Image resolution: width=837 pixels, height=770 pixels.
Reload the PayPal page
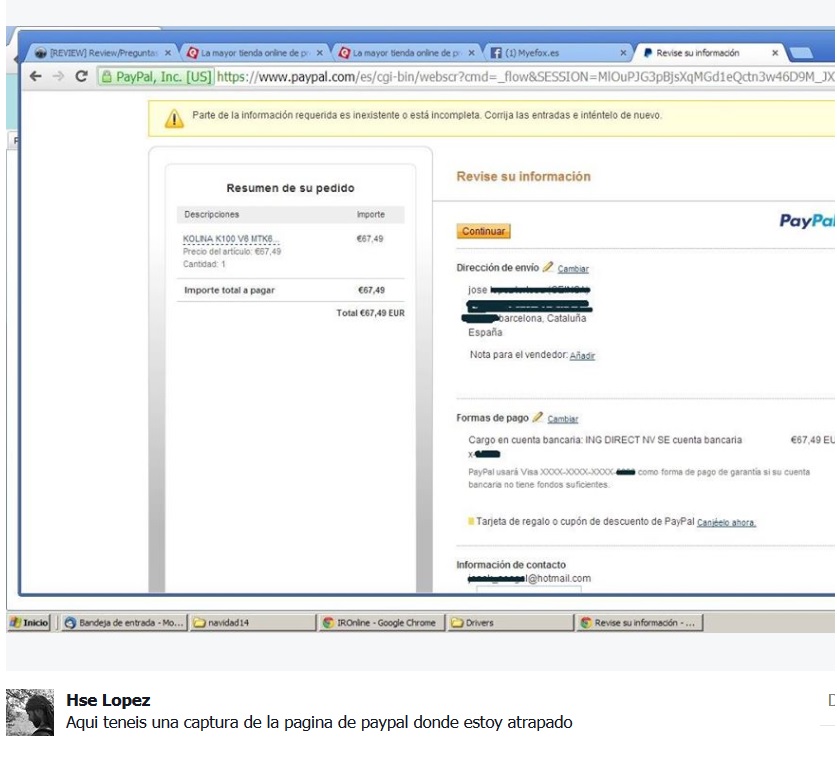81,76
